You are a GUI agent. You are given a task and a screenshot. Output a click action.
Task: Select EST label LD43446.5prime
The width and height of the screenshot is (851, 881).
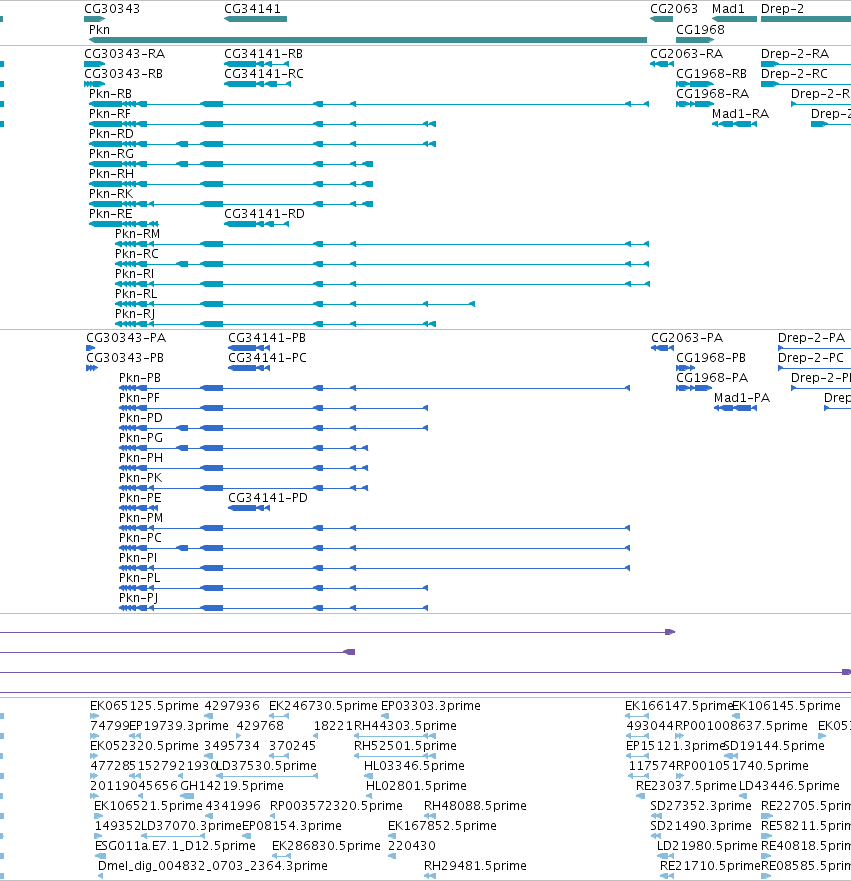(x=789, y=786)
